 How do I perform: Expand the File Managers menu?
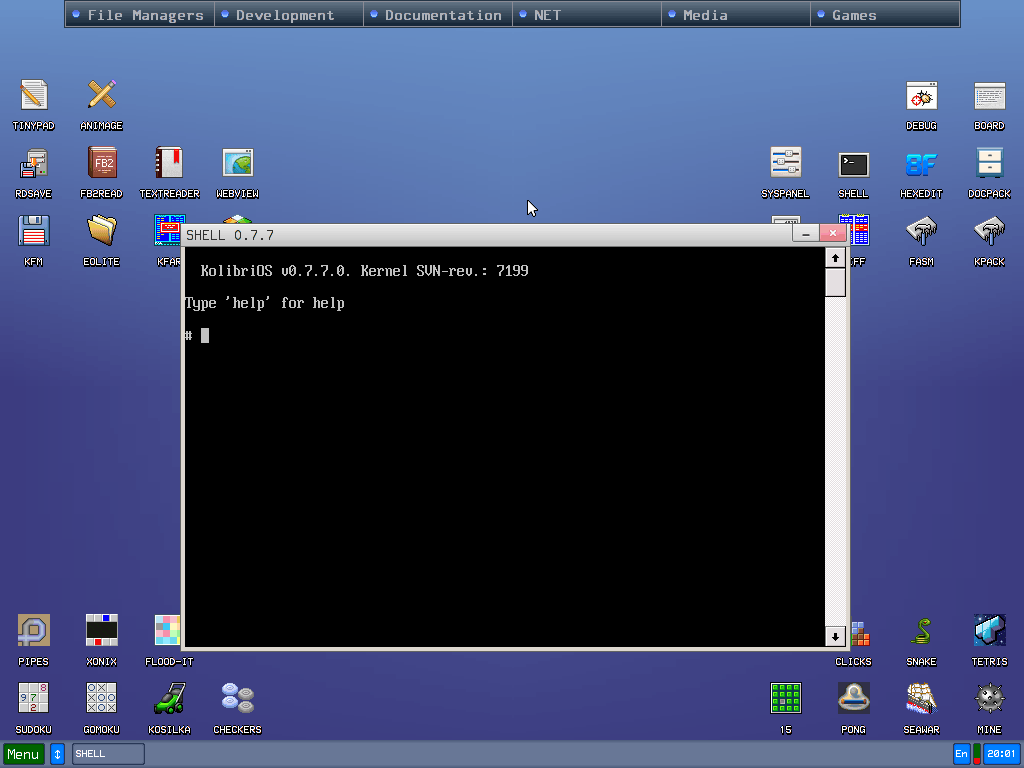[140, 15]
